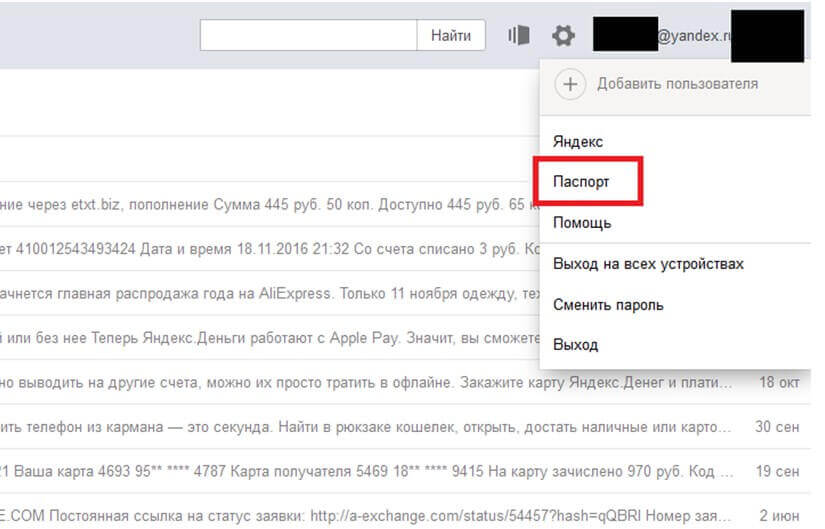Select Выход на всех устройствах
The width and height of the screenshot is (825, 529).
[x=648, y=264]
